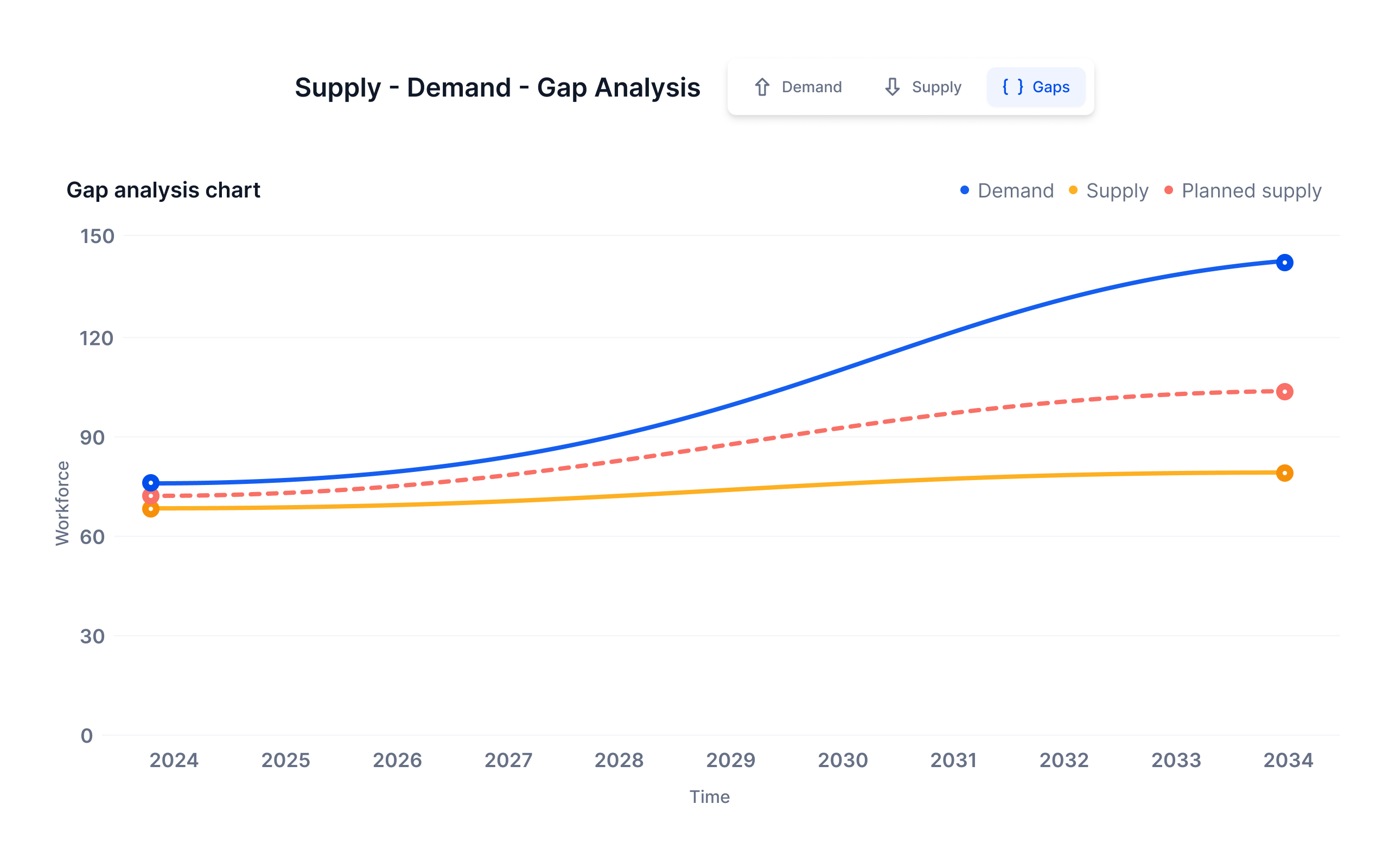Click the 2028 x-axis label
The height and width of the screenshot is (868, 1389).
point(619,760)
